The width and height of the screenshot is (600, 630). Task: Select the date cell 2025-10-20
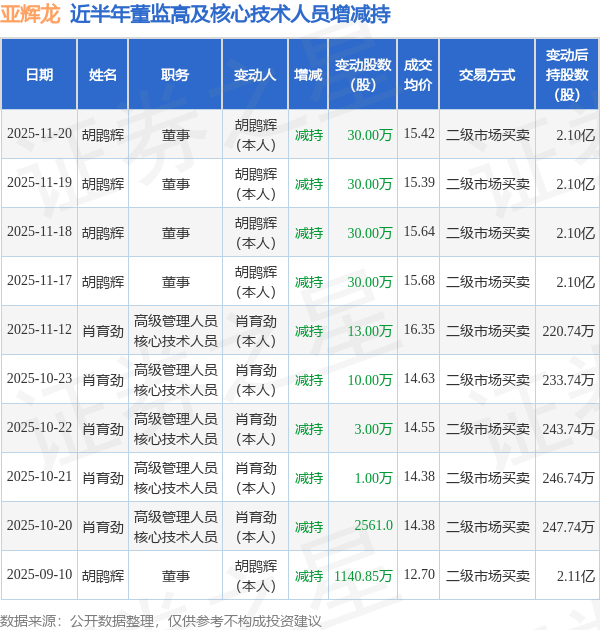[39, 526]
